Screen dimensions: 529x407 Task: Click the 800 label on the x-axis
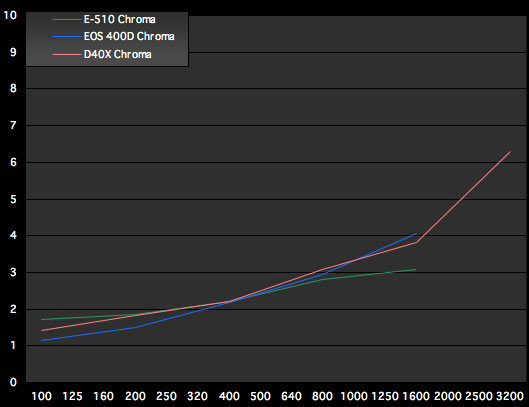[x=322, y=396]
